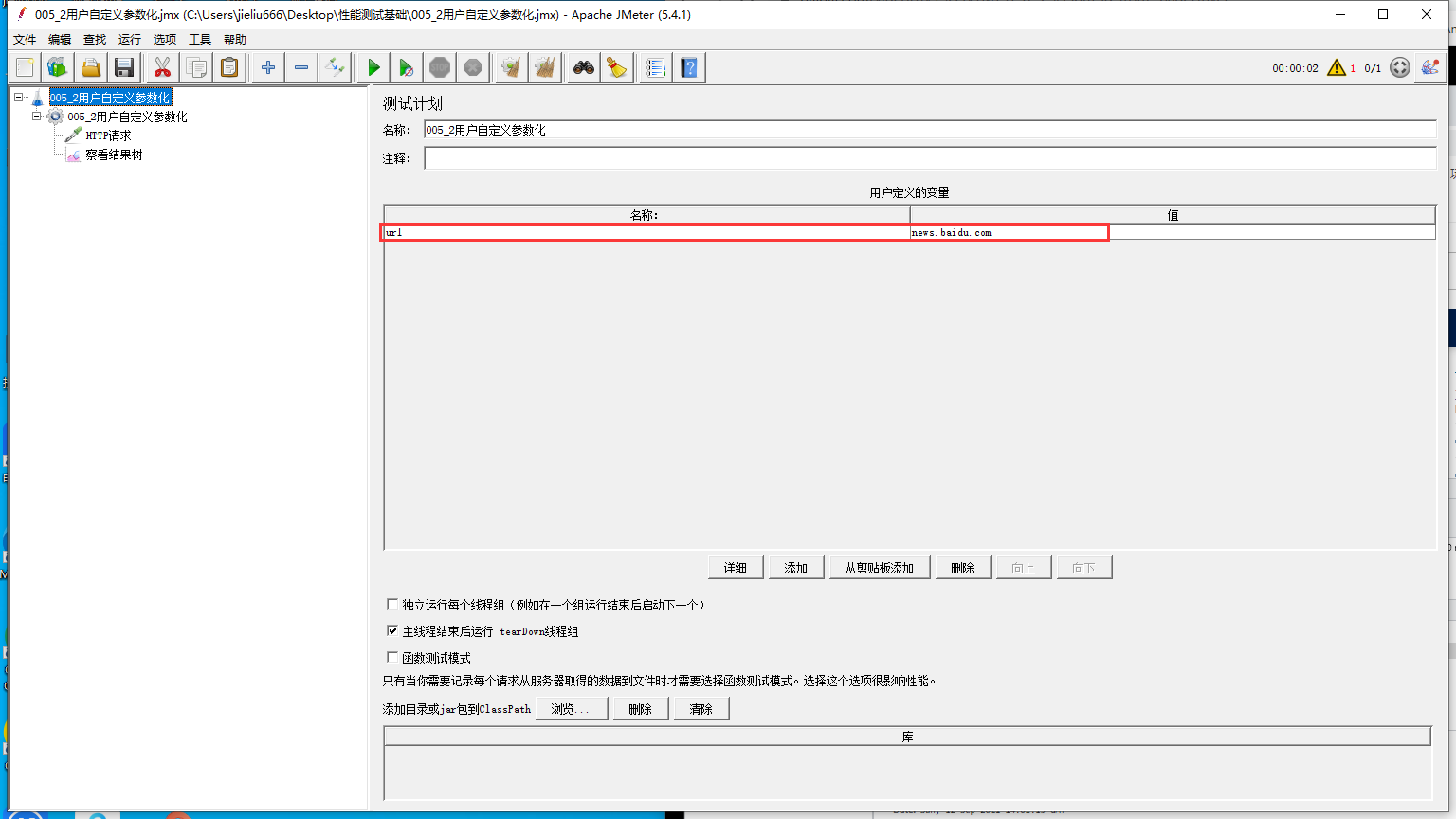Screen dimensions: 1456x819
Task: Clear all results with double broom icon
Action: (x=545, y=67)
